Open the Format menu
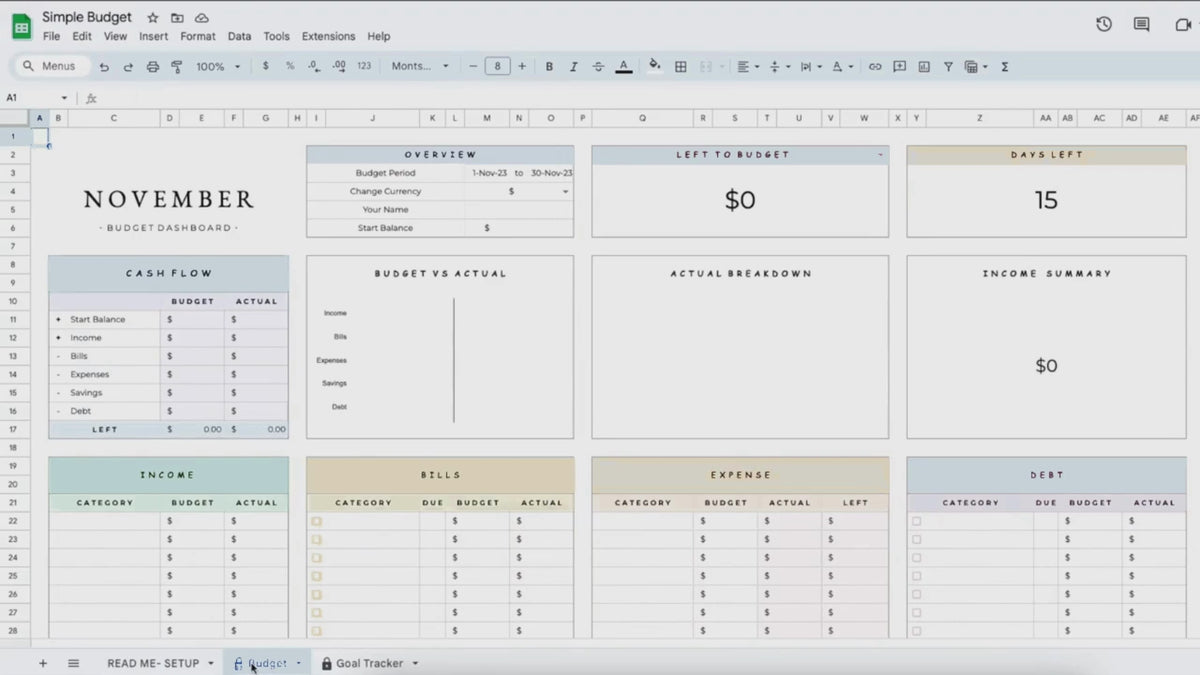The image size is (1200, 675). pyautogui.click(x=198, y=36)
